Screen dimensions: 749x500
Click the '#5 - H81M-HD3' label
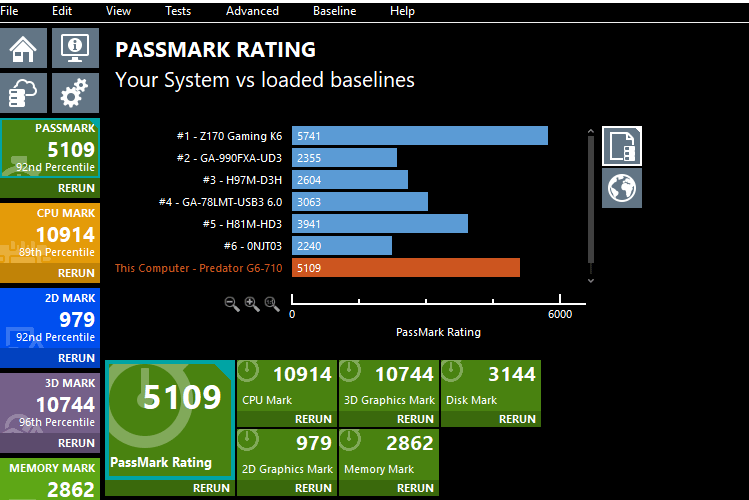tap(242, 224)
